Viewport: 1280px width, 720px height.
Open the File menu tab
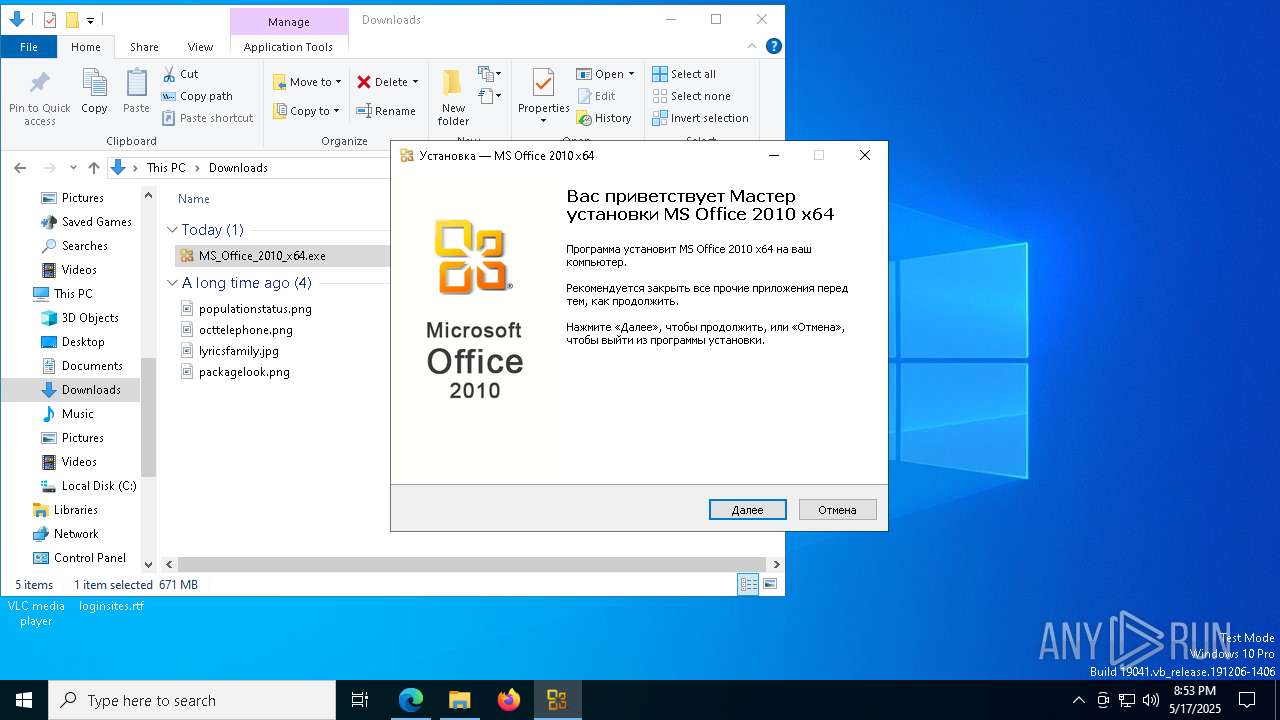click(29, 47)
